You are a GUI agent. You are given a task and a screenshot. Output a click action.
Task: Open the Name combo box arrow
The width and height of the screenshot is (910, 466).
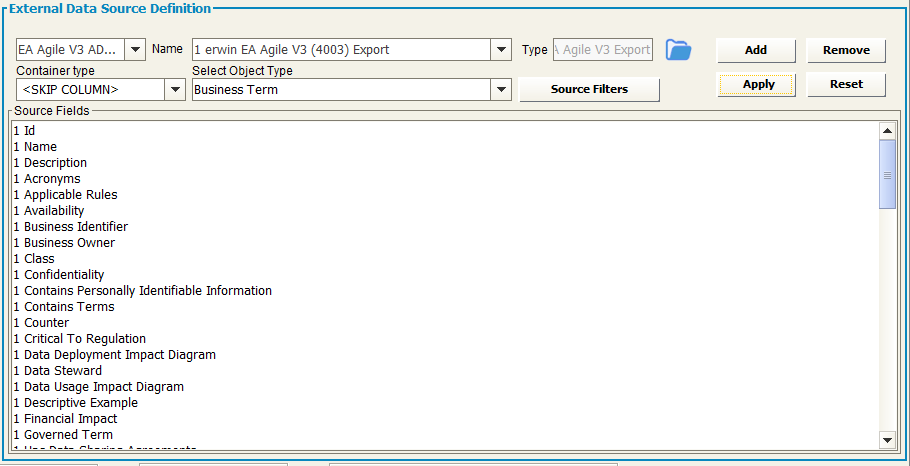pos(501,50)
